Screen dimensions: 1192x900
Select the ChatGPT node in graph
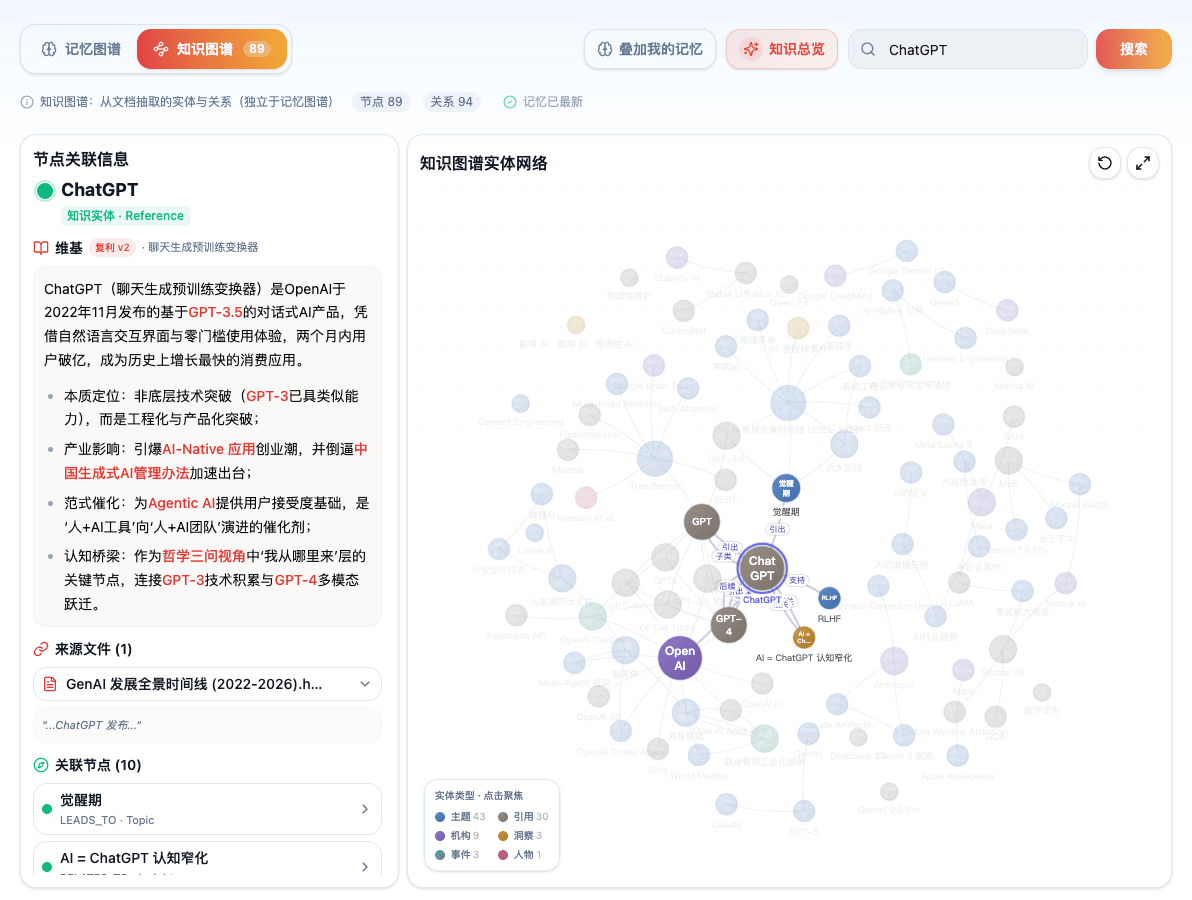(x=762, y=569)
